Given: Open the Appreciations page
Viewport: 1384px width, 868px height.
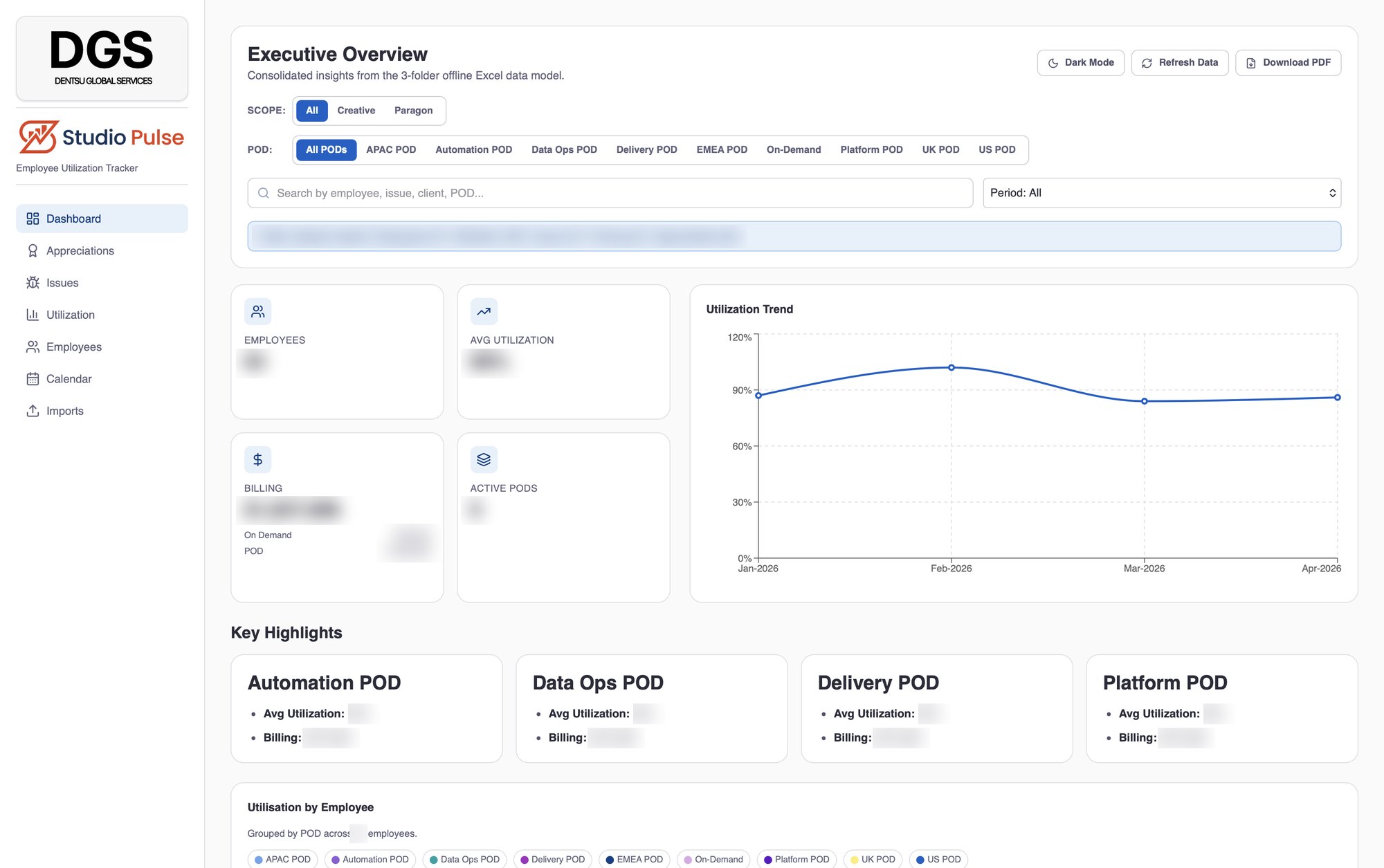Looking at the screenshot, I should 102,250.
